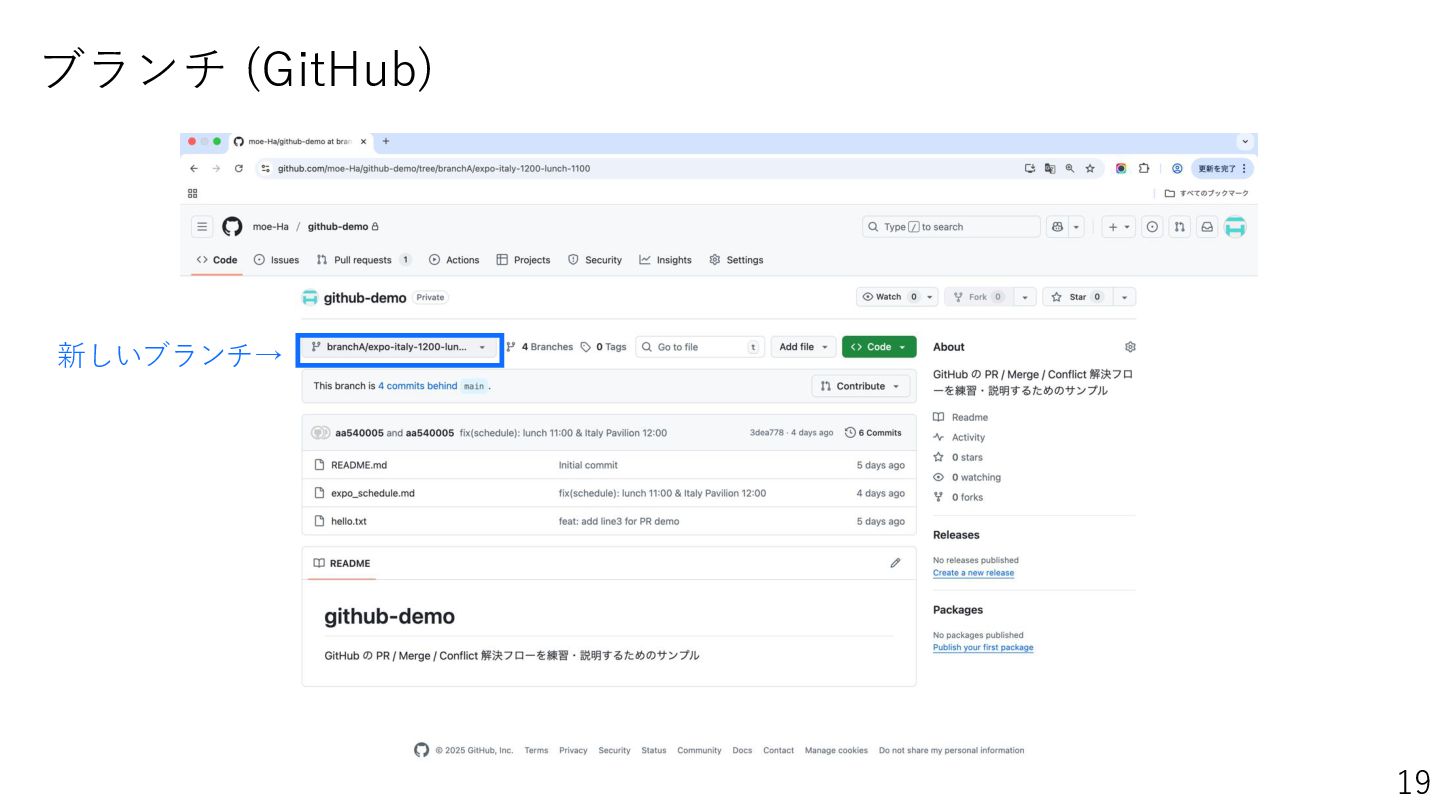
Task: Click the GitHub Octocat logo
Action: tap(232, 227)
